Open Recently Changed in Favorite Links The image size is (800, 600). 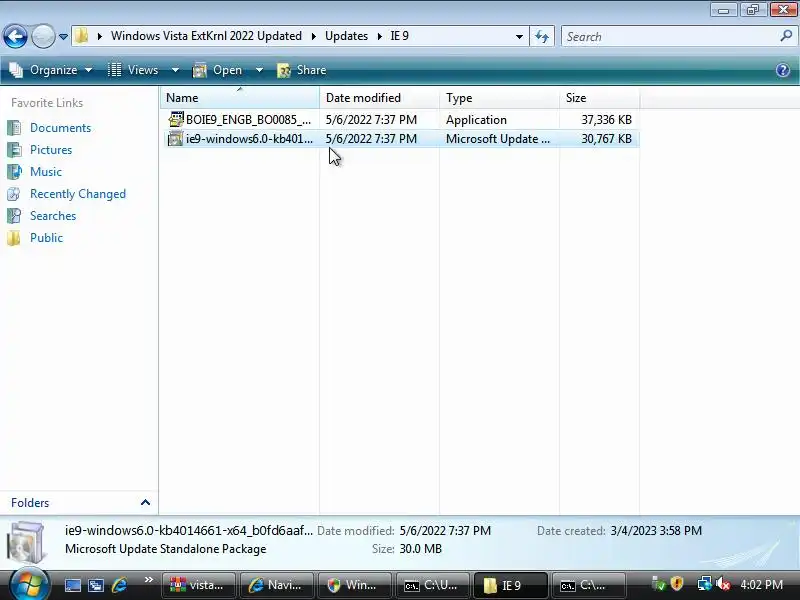pos(78,194)
